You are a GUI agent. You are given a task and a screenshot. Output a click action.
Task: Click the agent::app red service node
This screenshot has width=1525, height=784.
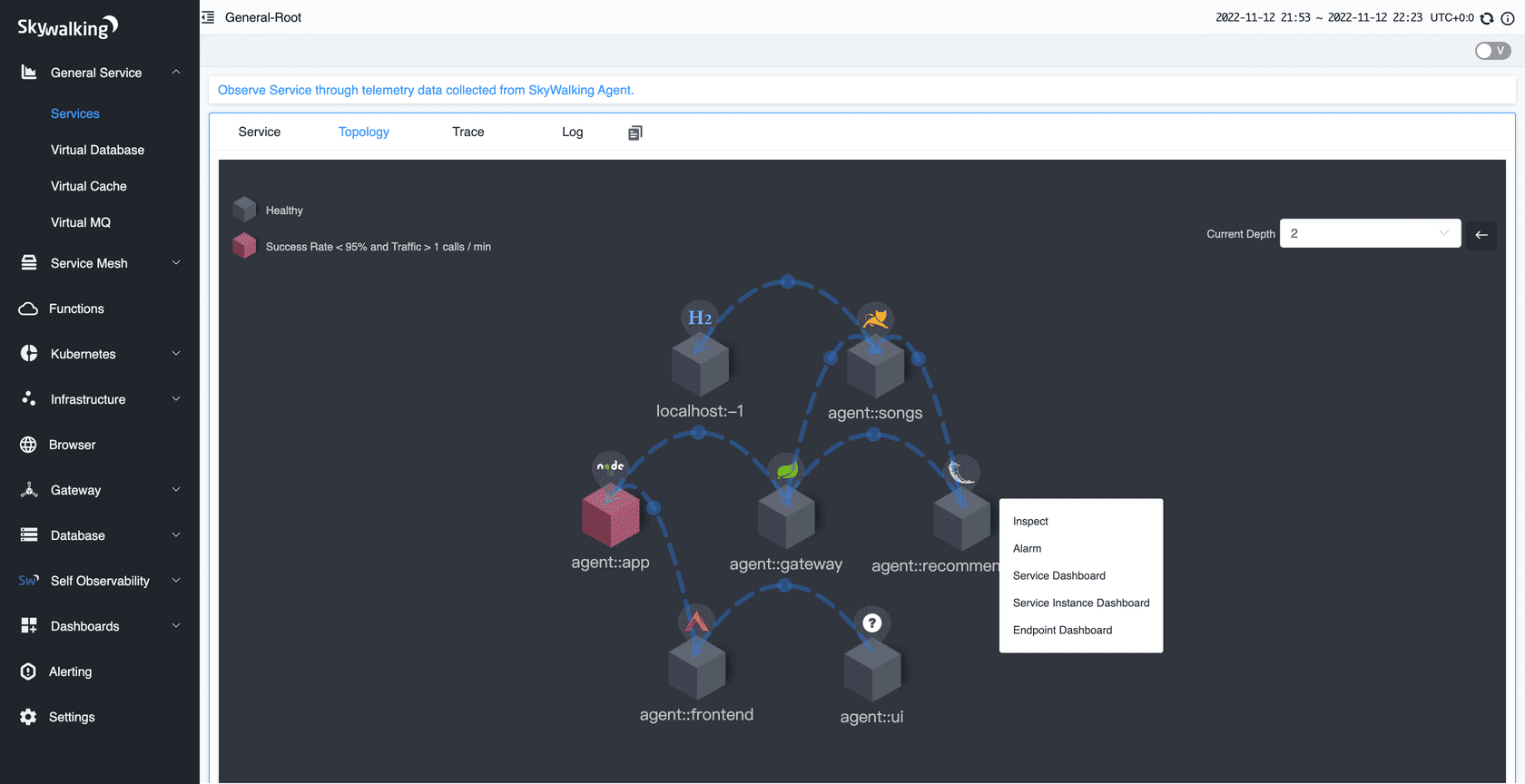(x=610, y=514)
